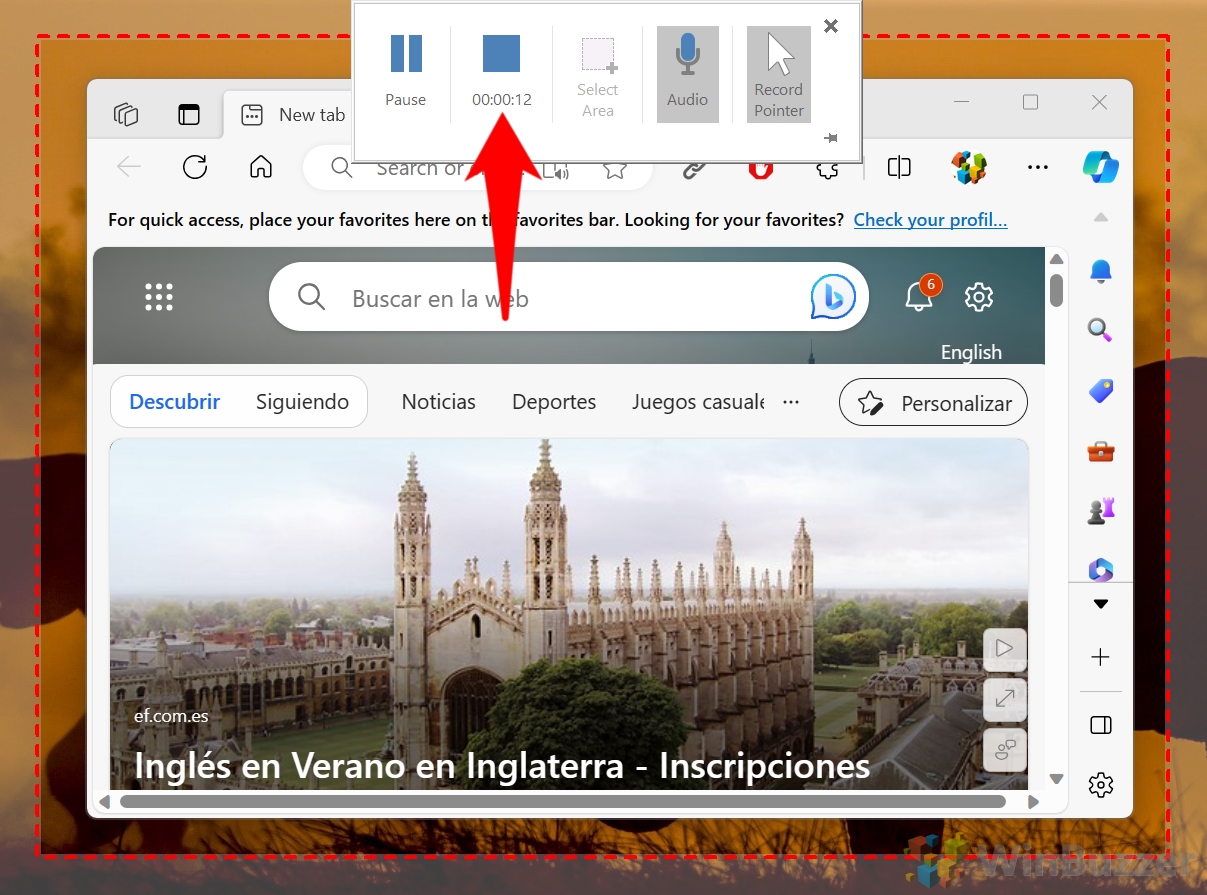1207x895 pixels.
Task: Open the ef.com.es source label
Action: [x=171, y=716]
